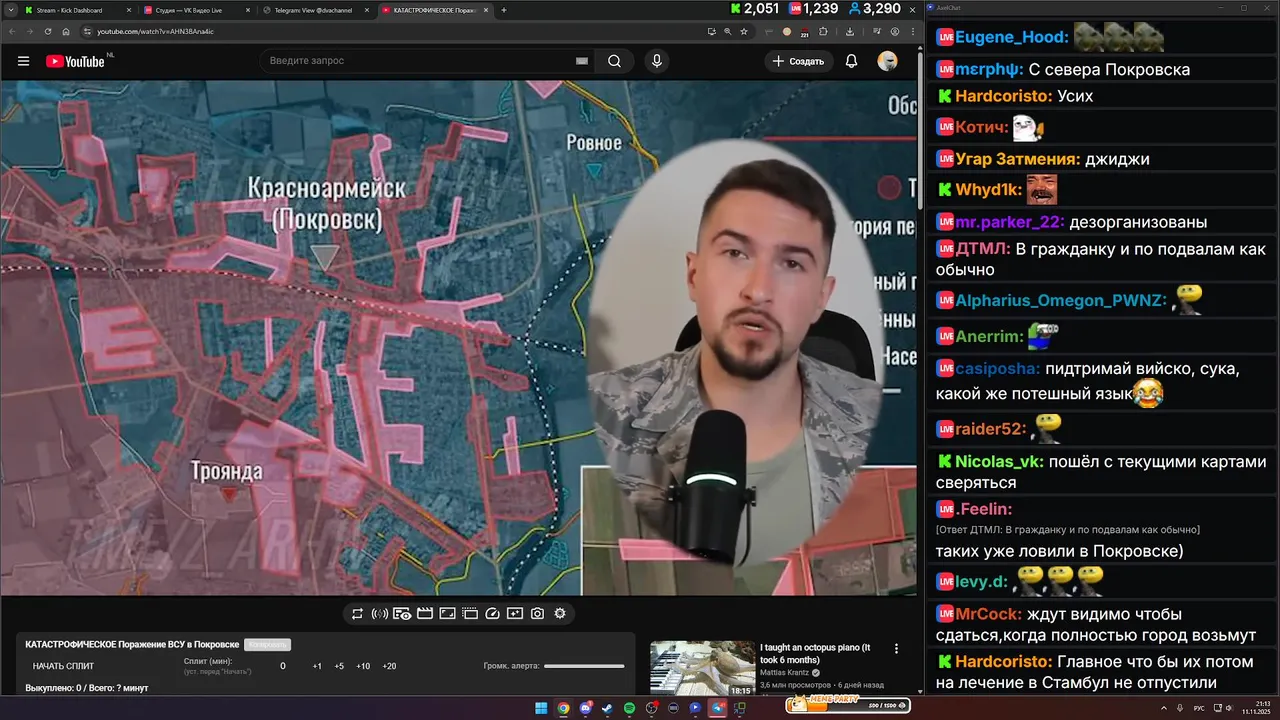Add +5 minutes to split
1280x720 pixels.
pos(339,666)
